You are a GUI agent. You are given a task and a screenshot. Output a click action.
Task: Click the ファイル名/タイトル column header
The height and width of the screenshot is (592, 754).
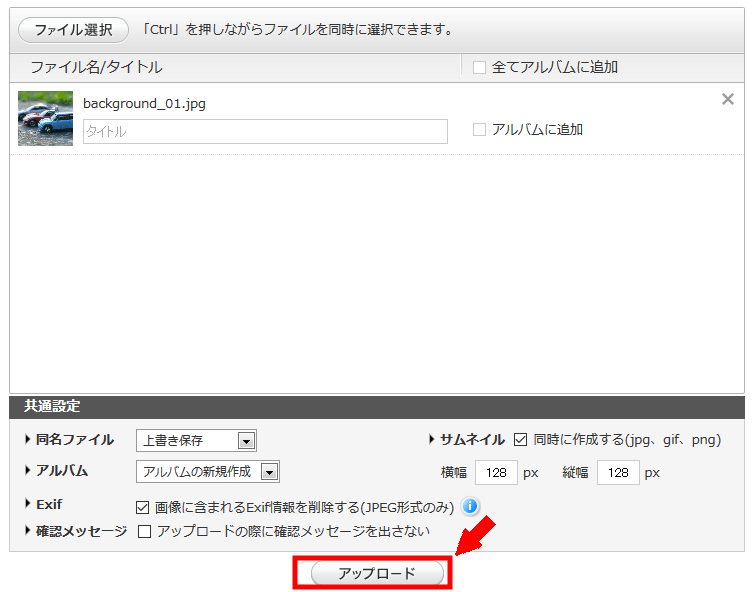point(96,67)
